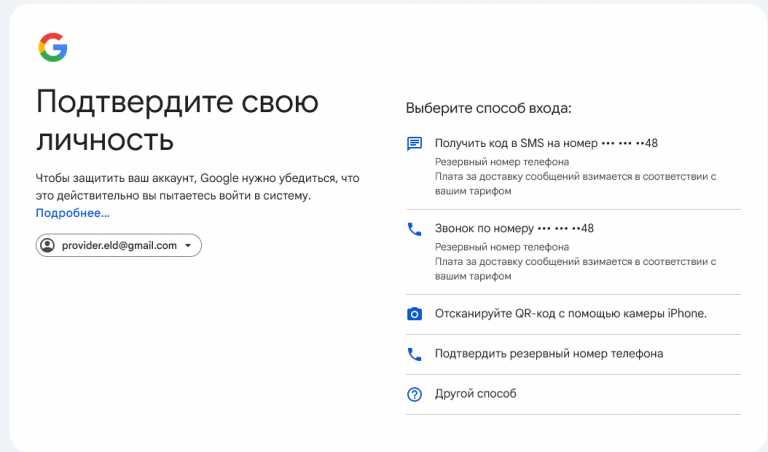Image resolution: width=768 pixels, height=452 pixels.
Task: Choose the "Звонок по номеру" sign-in option
Action: [x=573, y=252]
